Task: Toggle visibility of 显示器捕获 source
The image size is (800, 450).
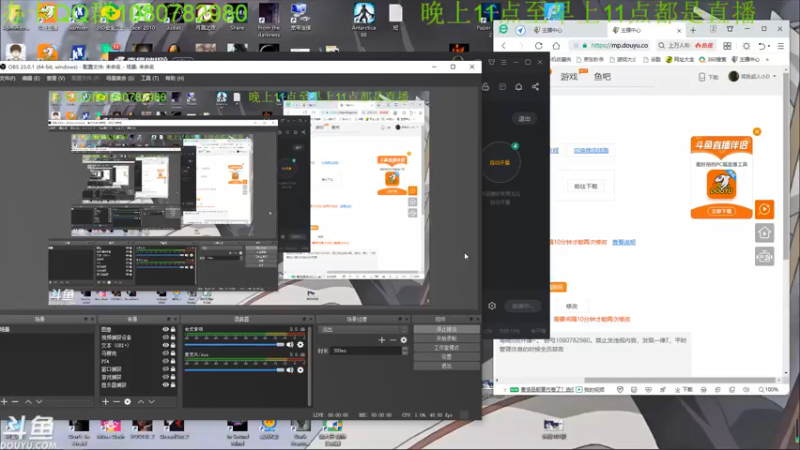Action: click(x=165, y=385)
